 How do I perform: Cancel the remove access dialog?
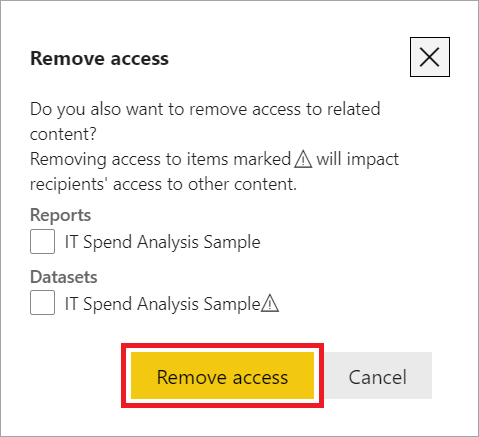point(378,375)
